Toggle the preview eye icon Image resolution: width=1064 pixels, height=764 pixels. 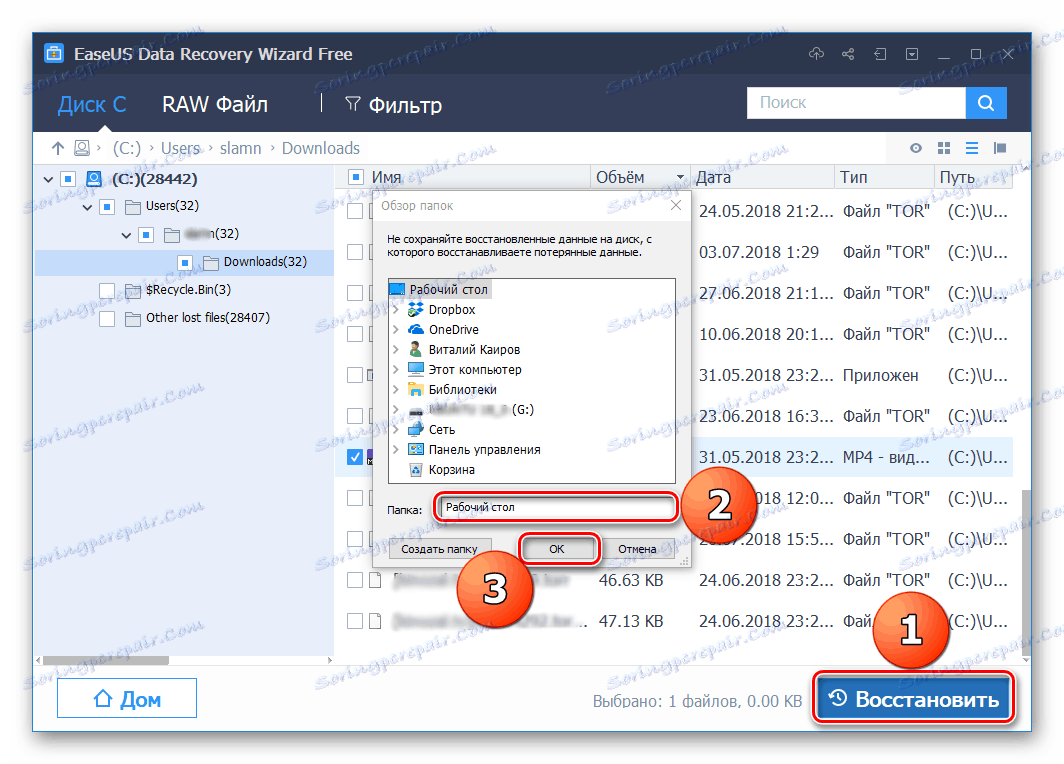pos(915,148)
